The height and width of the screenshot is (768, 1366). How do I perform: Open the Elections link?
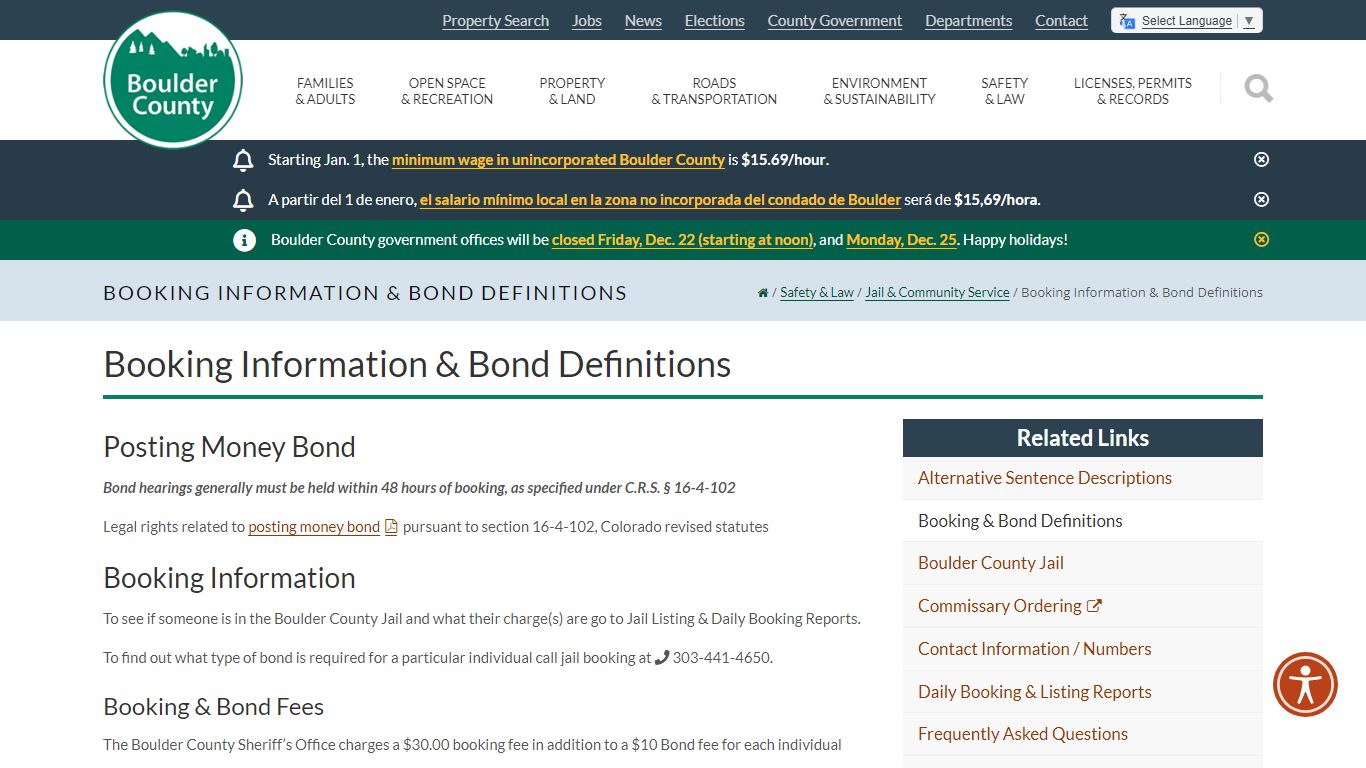[x=714, y=21]
